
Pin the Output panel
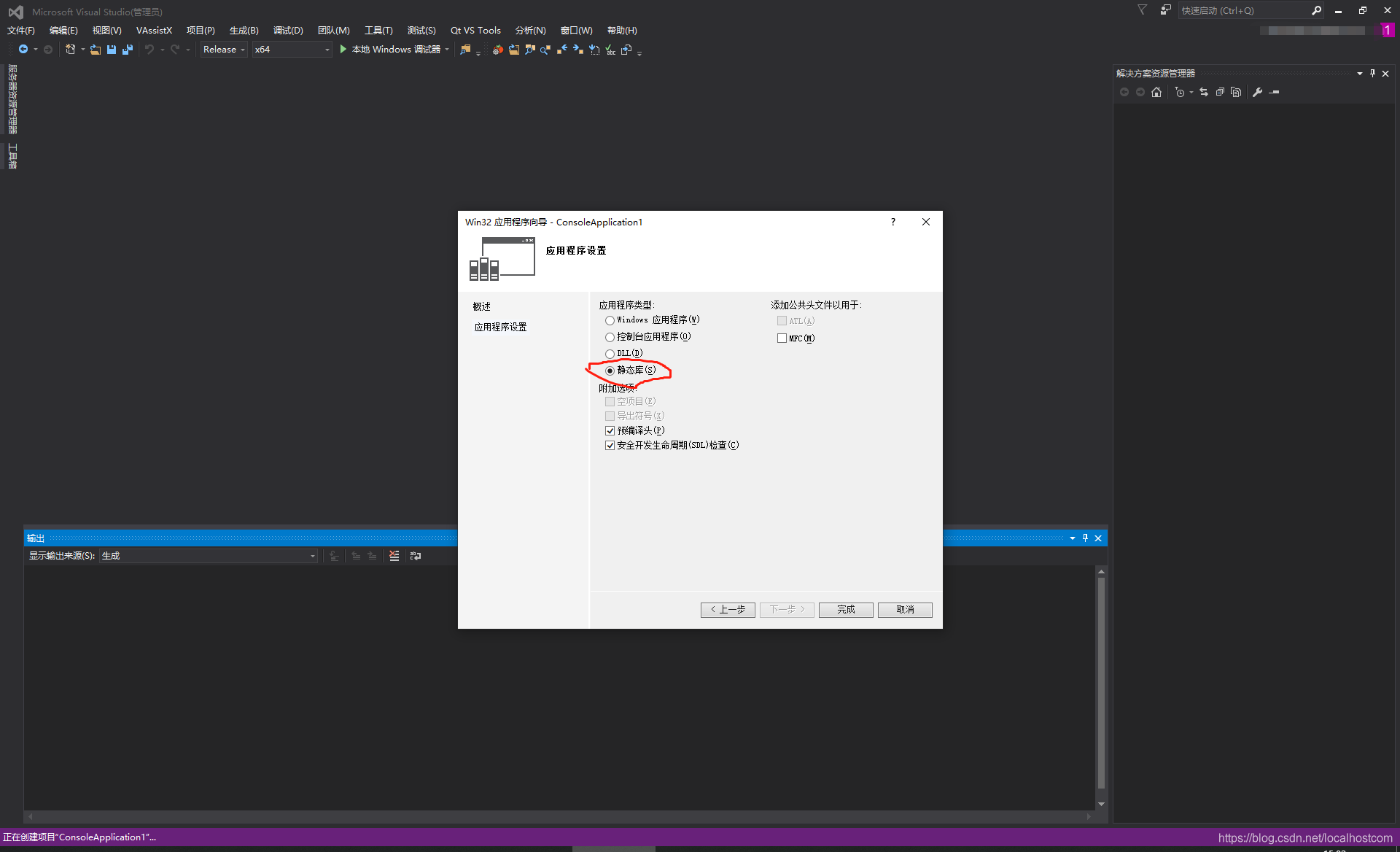[x=1085, y=538]
